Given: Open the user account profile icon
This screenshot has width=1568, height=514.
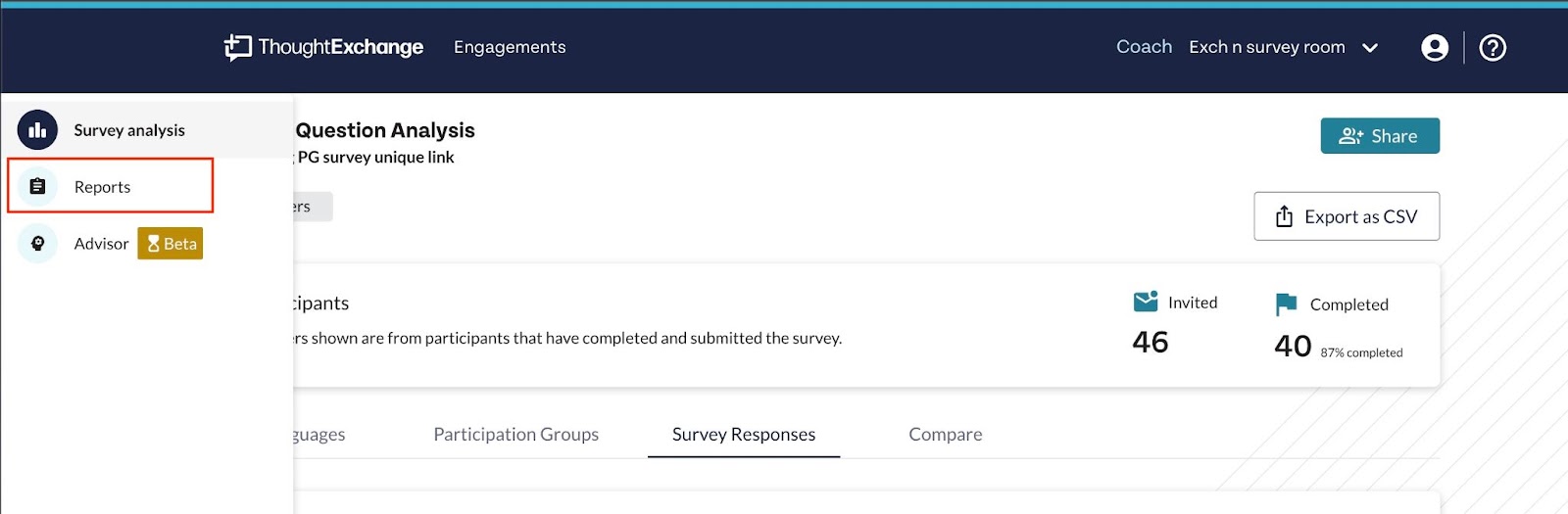Looking at the screenshot, I should 1435,47.
